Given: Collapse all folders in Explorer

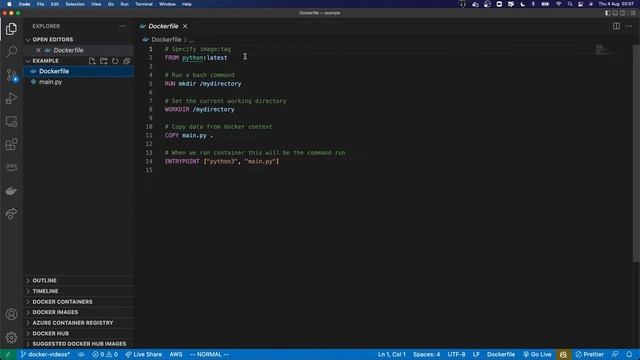Looking at the screenshot, I should pos(127,61).
